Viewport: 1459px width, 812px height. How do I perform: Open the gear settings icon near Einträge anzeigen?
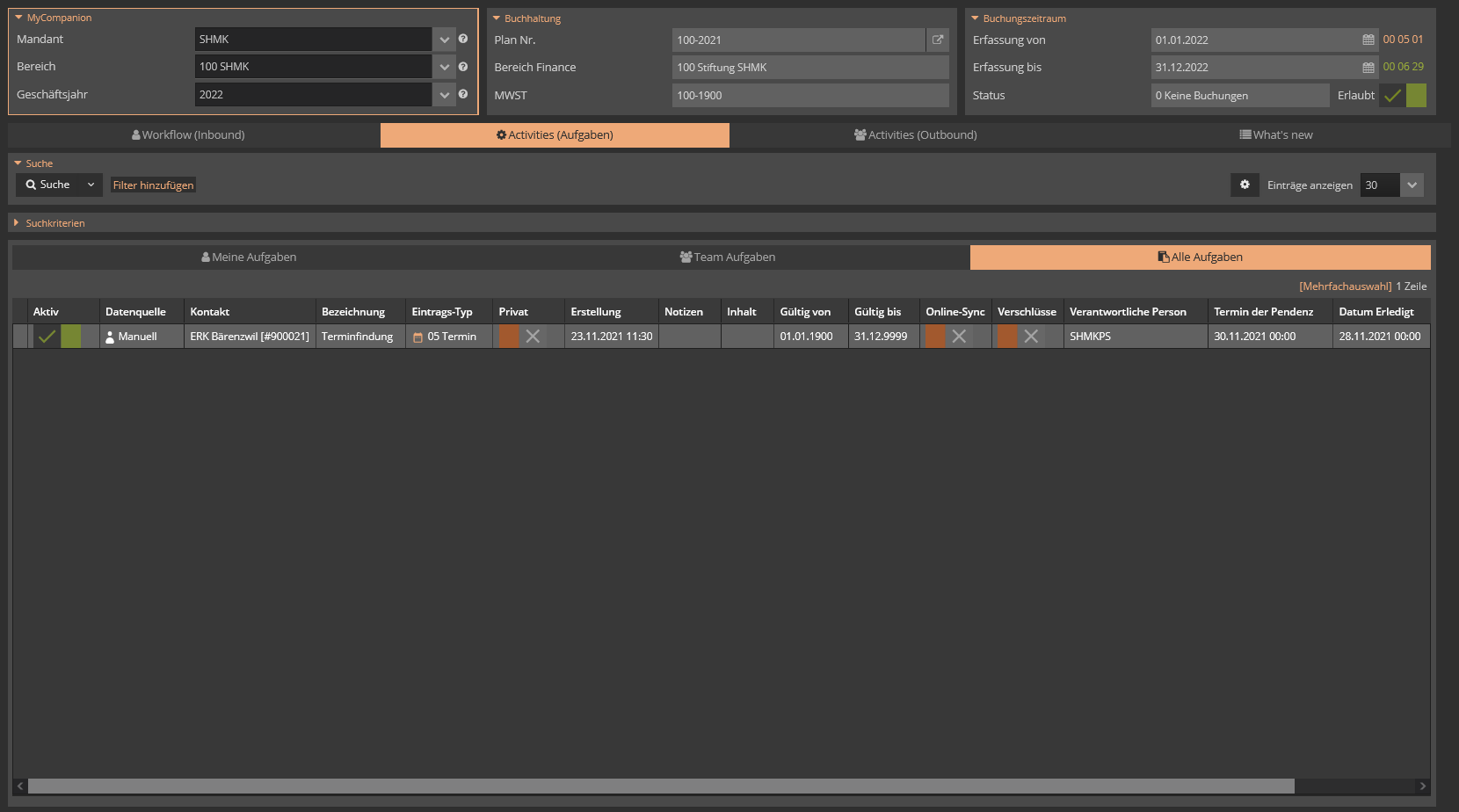click(x=1245, y=185)
